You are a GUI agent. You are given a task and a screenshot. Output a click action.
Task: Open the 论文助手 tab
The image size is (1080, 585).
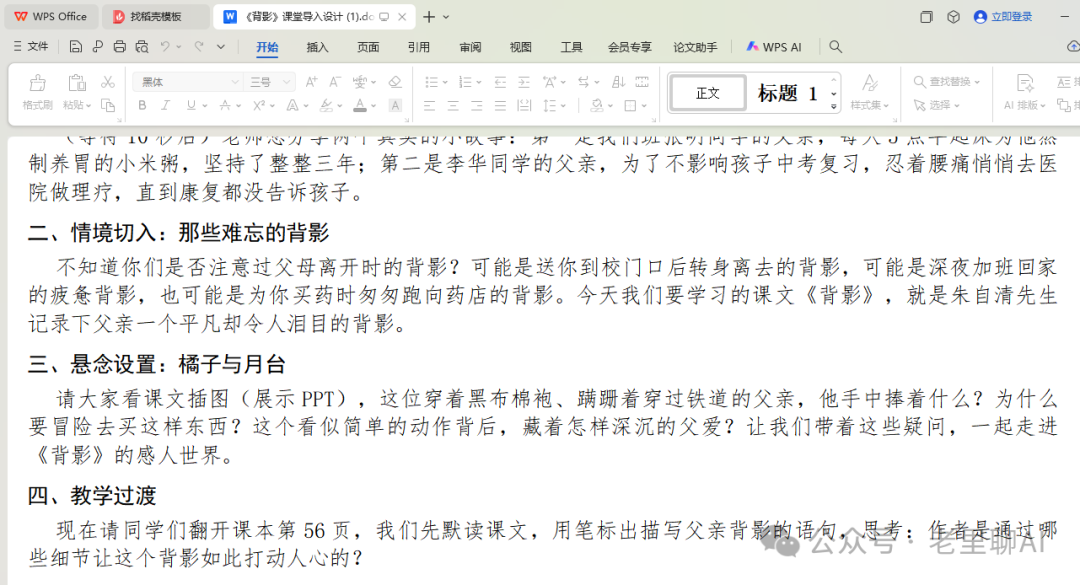click(x=695, y=47)
